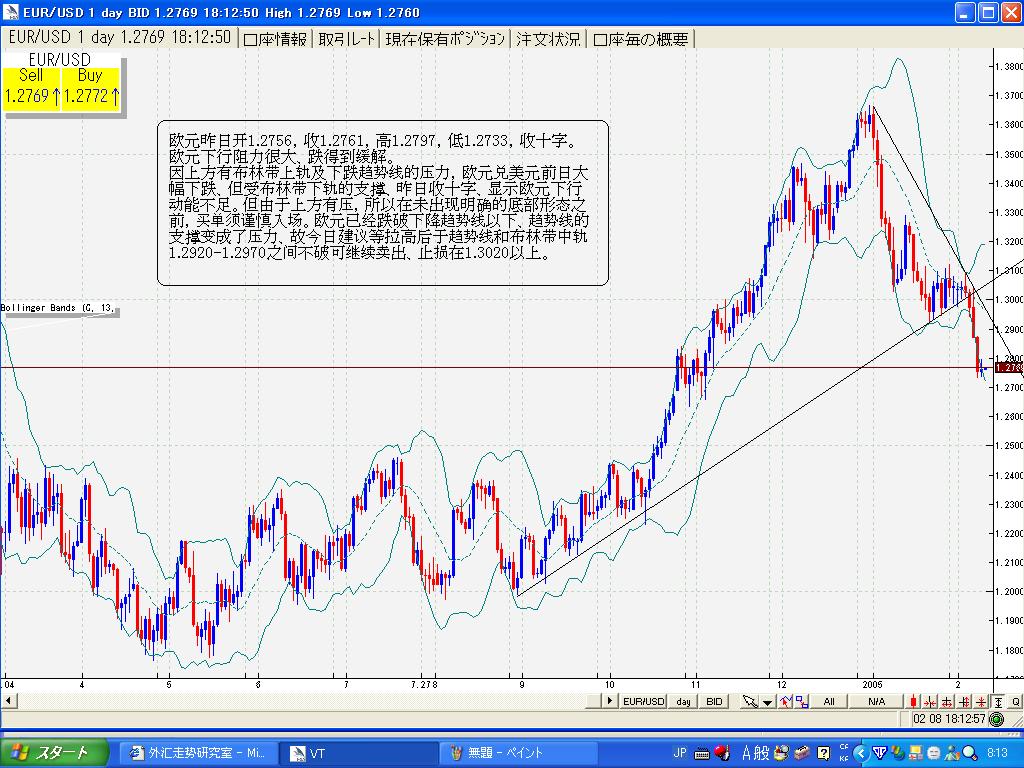Switch to 外汇走势研究室 taskbar window
The image size is (1024, 768).
tap(199, 753)
